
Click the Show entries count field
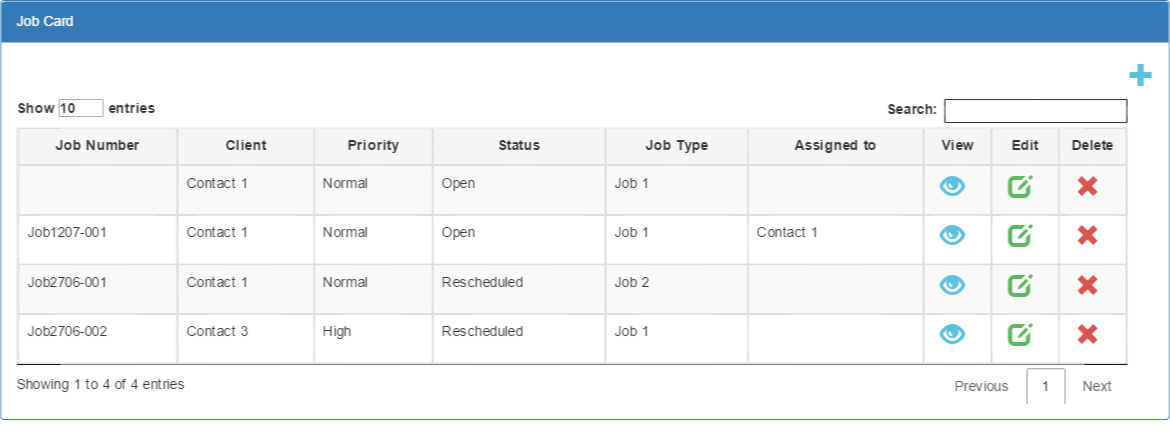click(x=81, y=108)
